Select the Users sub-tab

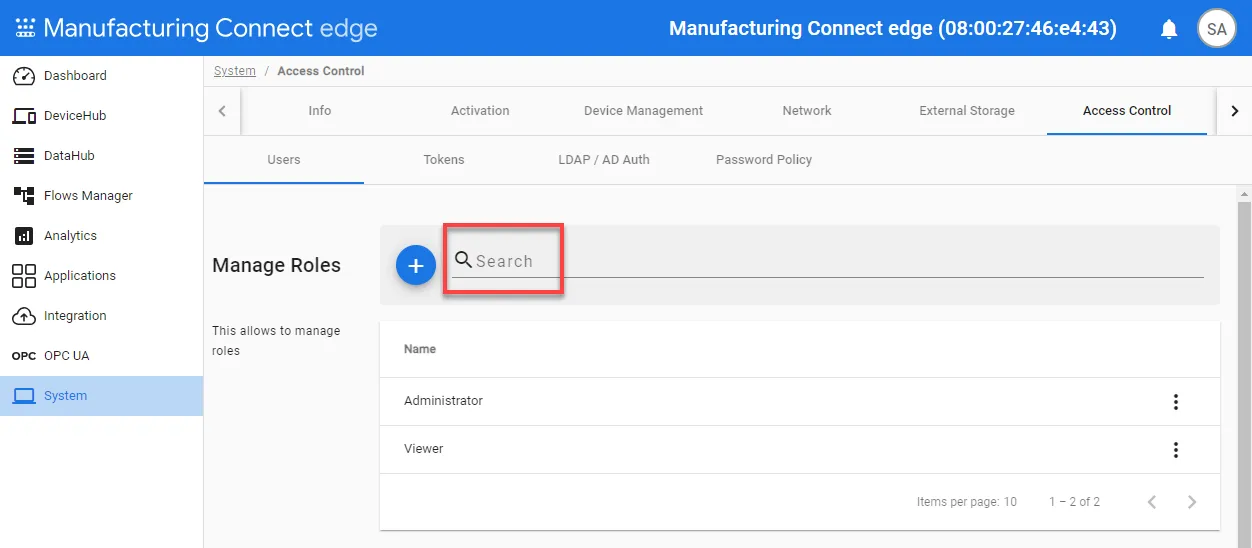pyautogui.click(x=284, y=160)
